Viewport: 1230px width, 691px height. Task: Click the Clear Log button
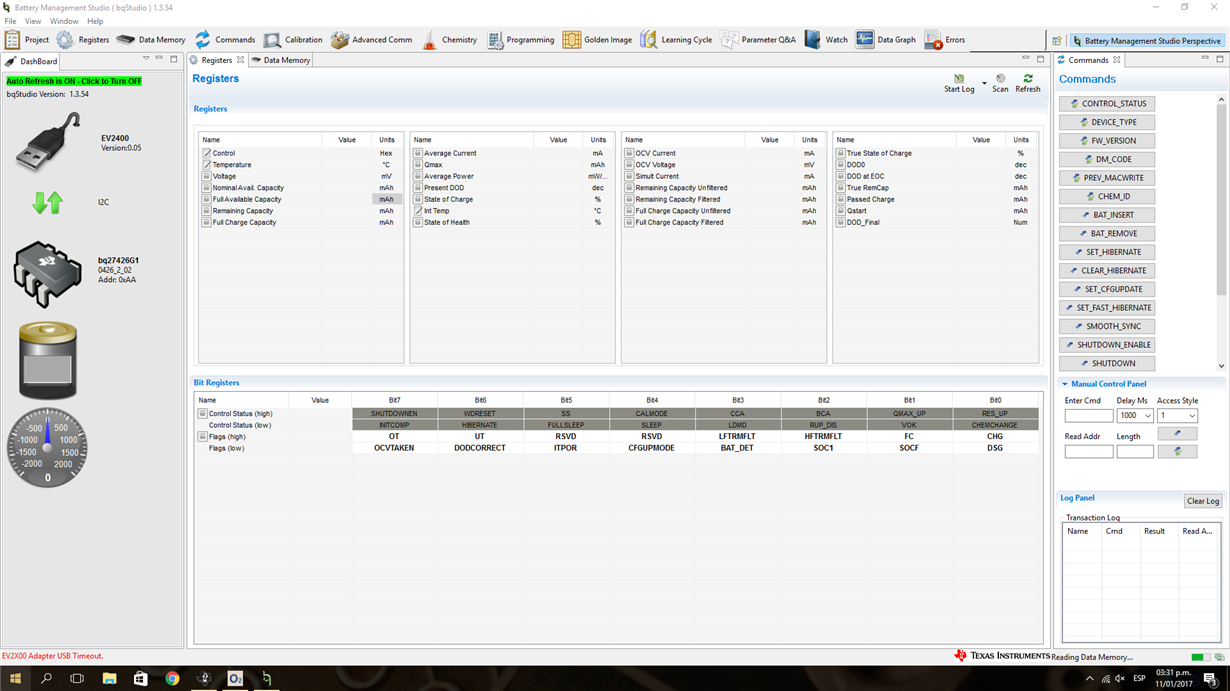(1202, 501)
